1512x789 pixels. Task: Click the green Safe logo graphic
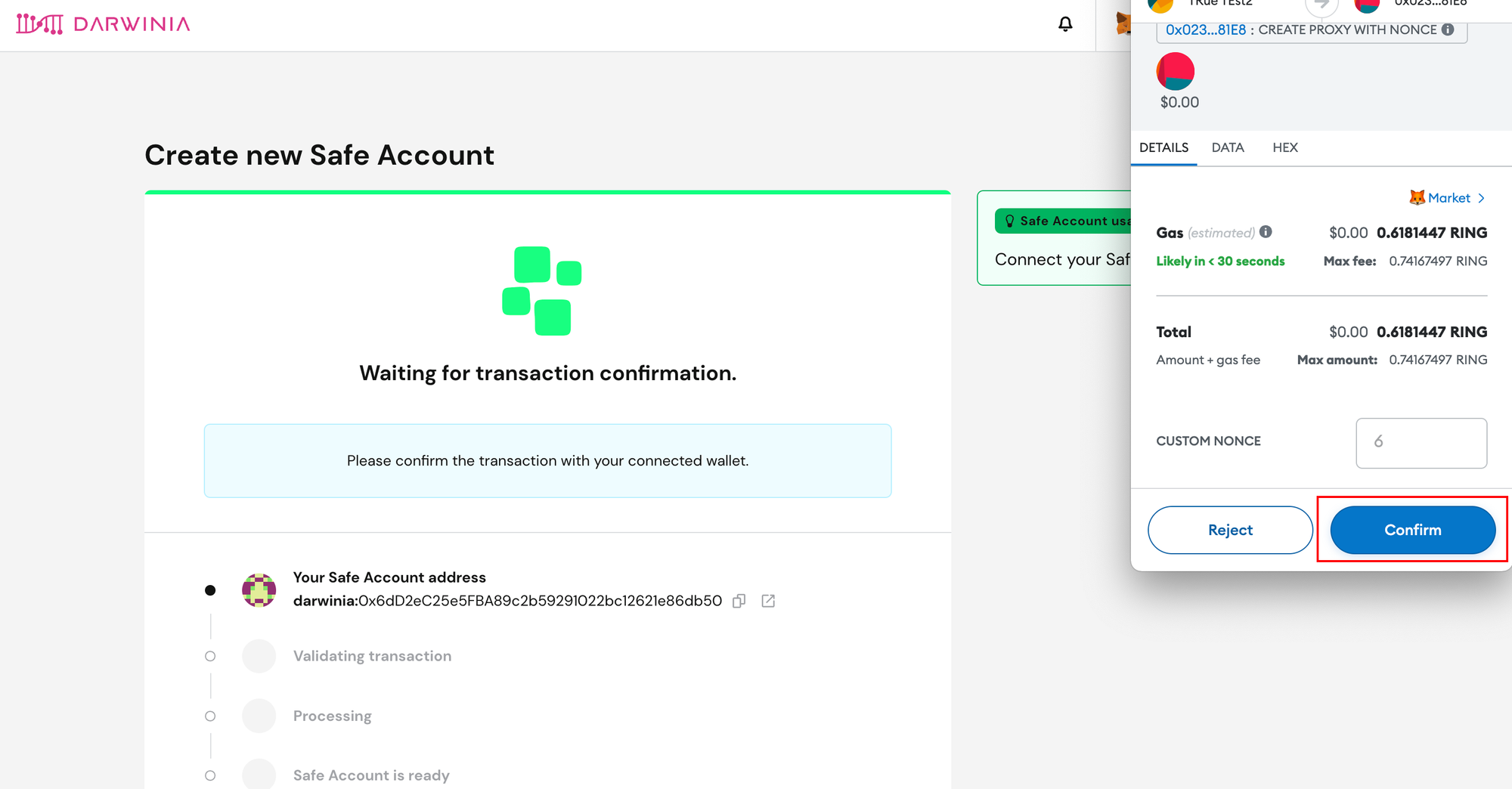click(541, 291)
